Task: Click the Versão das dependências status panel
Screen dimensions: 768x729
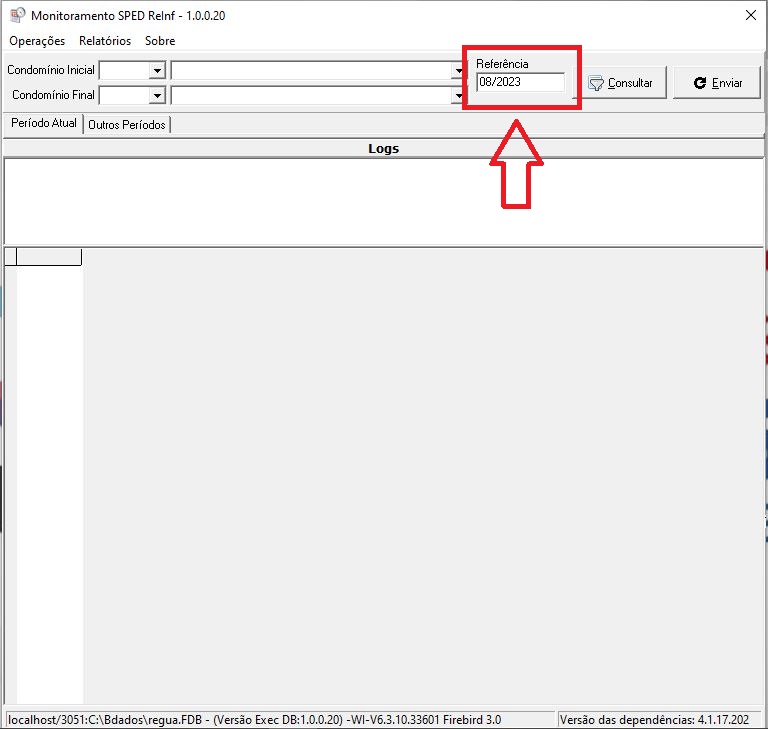Action: (660, 720)
